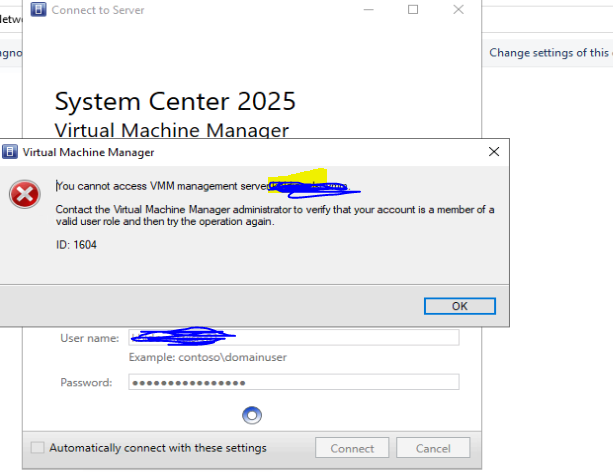Image resolution: width=613 pixels, height=474 pixels.
Task: Click 'You cannot access VMM management server' text
Action: click(x=163, y=186)
